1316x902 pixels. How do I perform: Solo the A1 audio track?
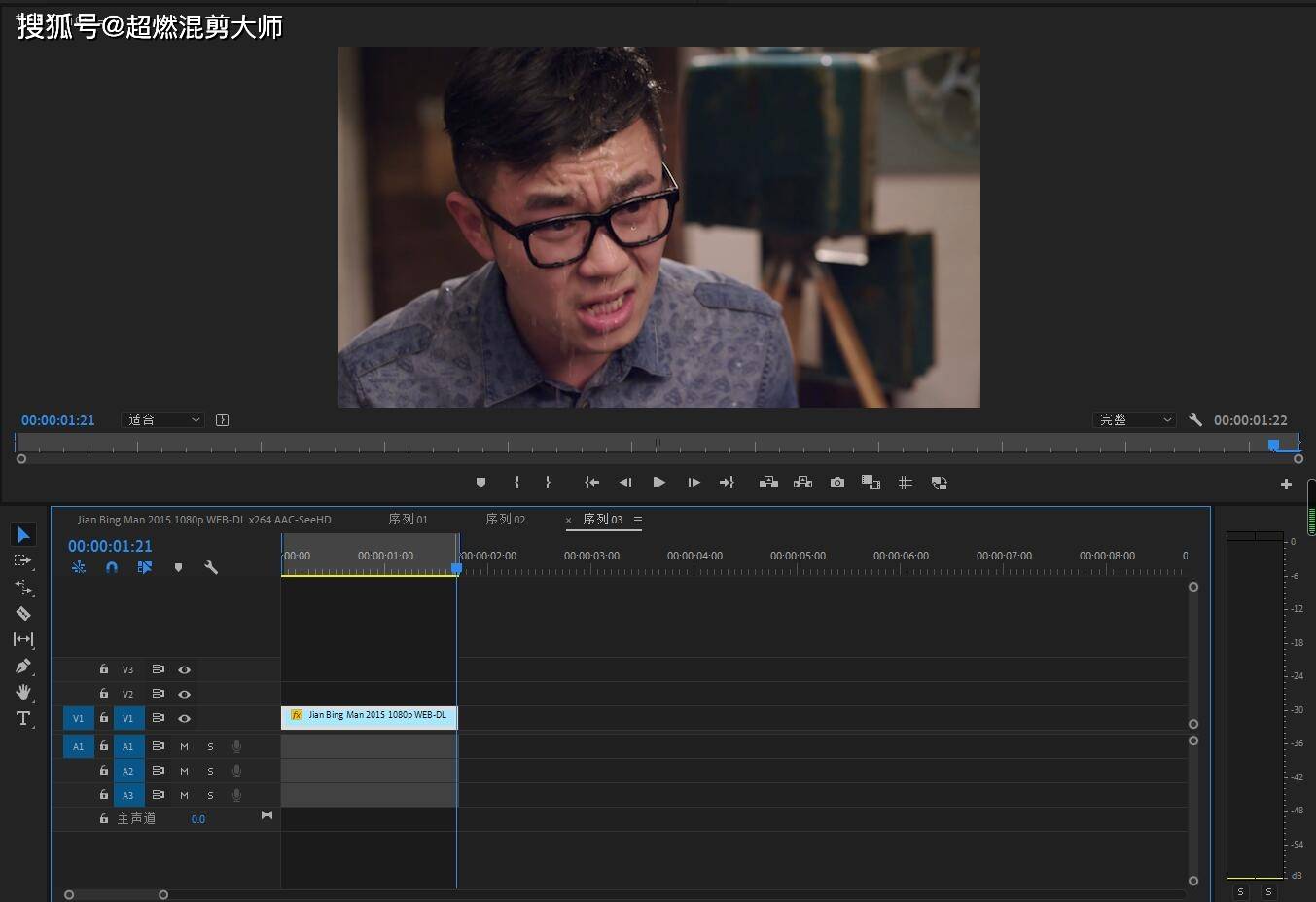[210, 746]
